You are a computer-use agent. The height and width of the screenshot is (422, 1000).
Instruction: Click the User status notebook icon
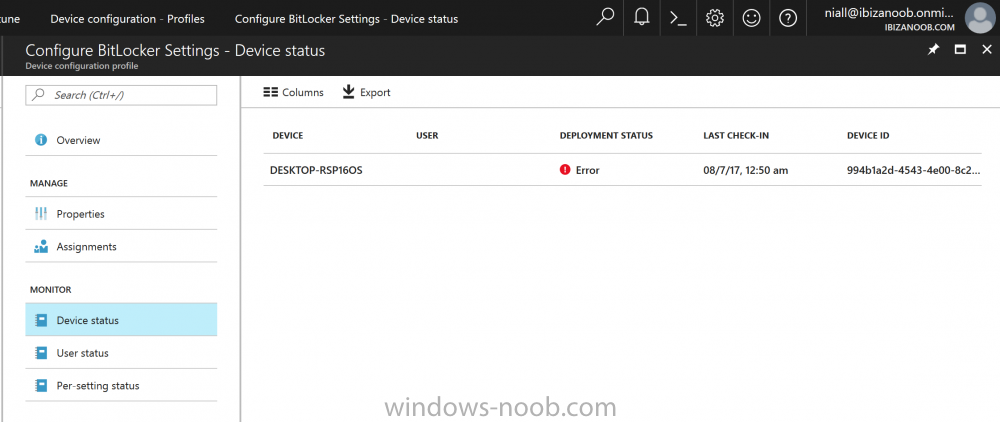tap(41, 353)
